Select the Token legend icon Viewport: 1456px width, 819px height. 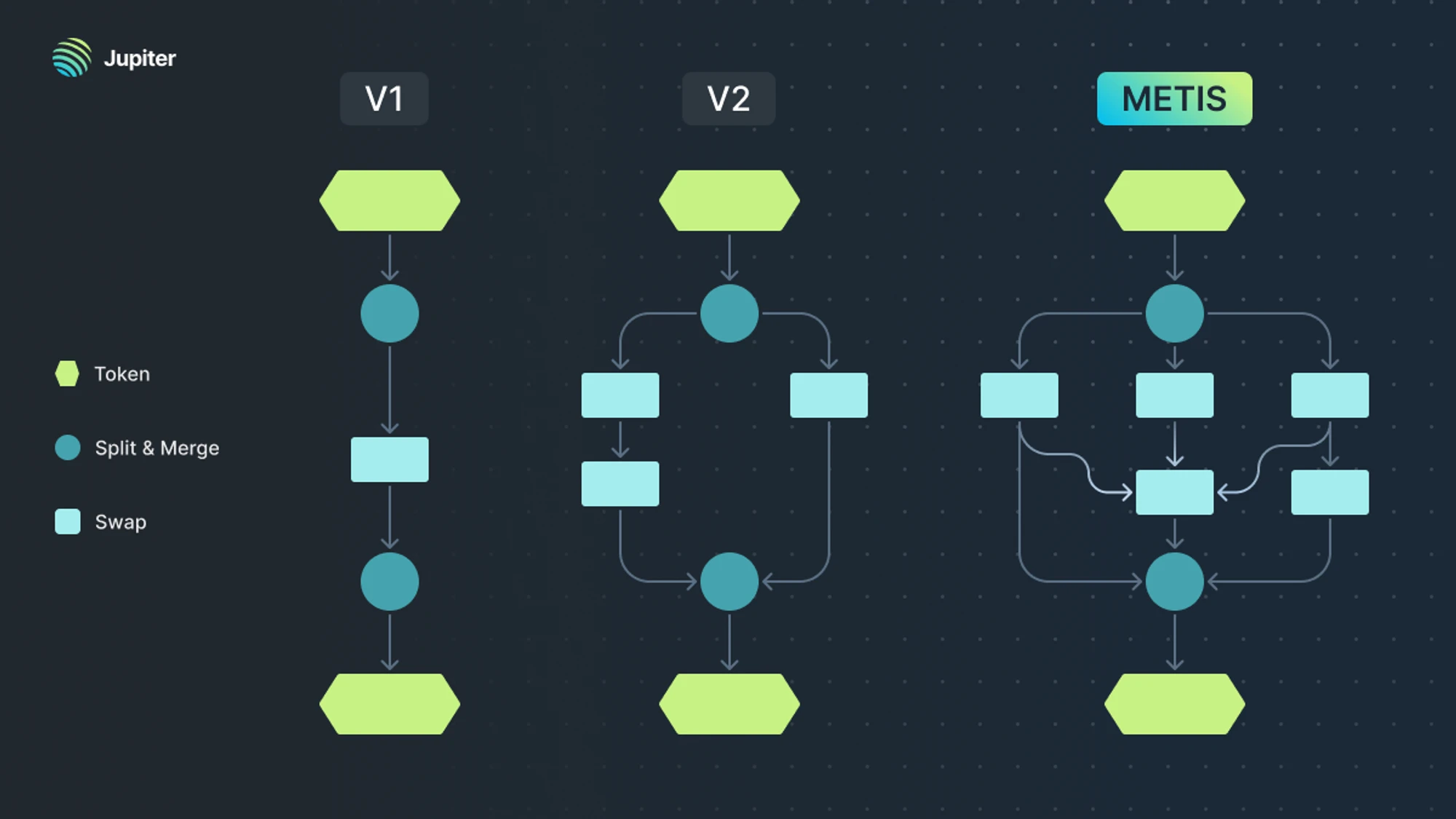(x=65, y=373)
